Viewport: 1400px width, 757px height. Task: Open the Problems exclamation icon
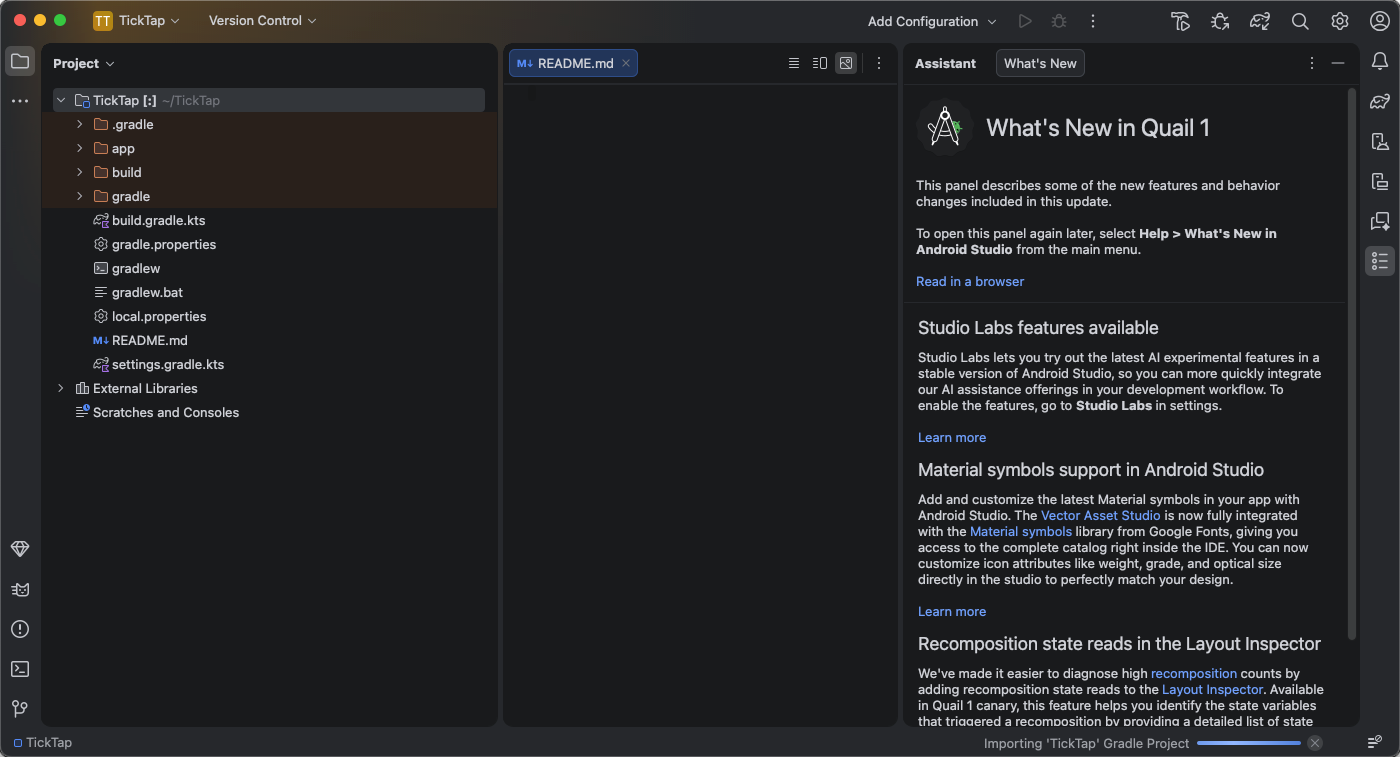20,629
